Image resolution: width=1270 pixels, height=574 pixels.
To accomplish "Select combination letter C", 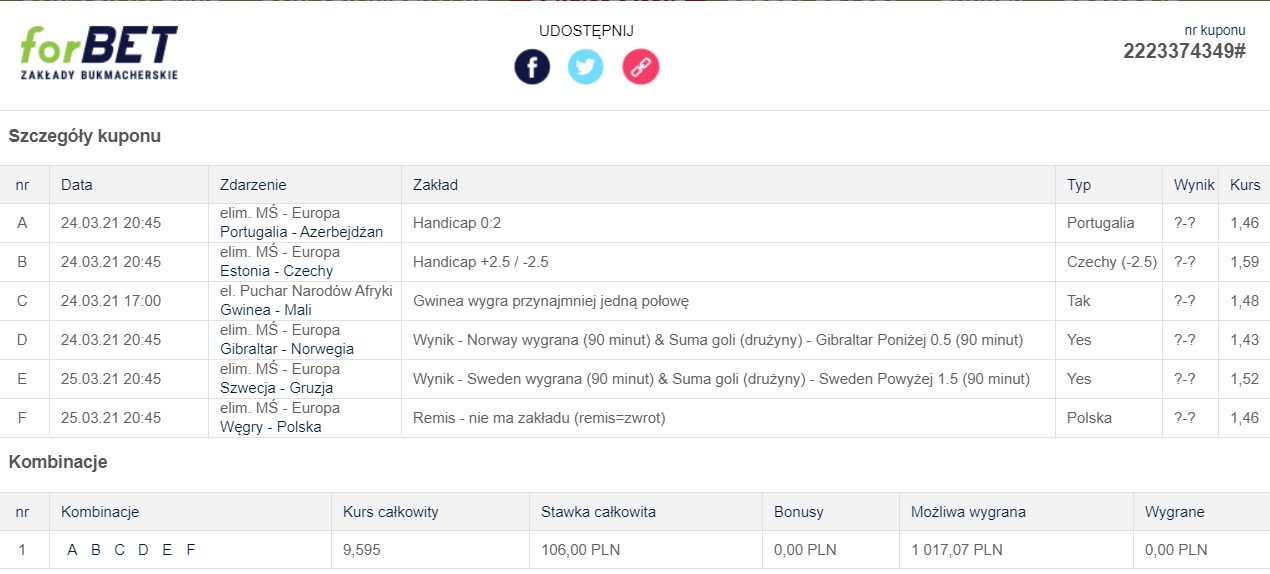I will (120, 550).
